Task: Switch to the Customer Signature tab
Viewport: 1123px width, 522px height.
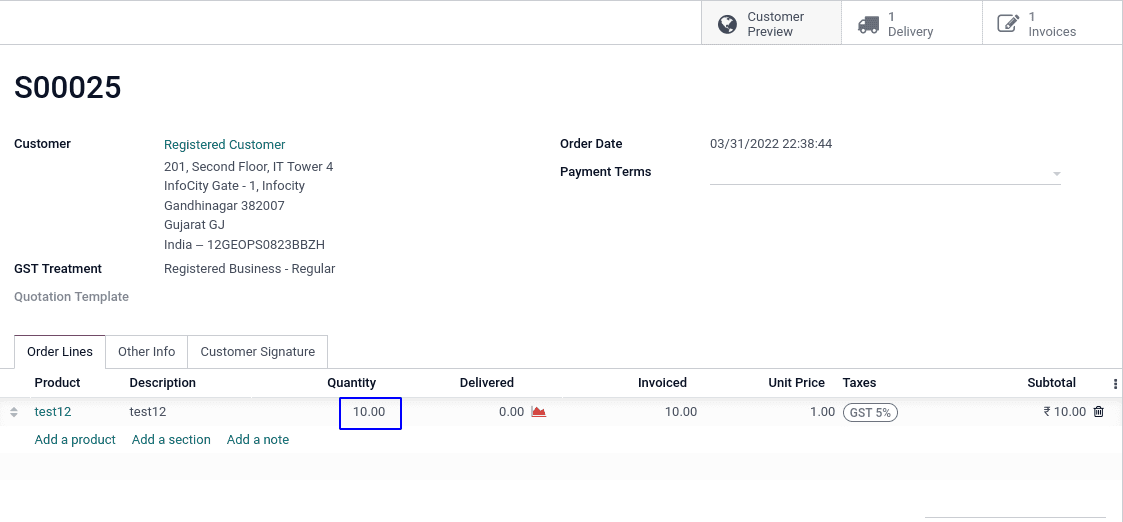Action: pos(258,352)
